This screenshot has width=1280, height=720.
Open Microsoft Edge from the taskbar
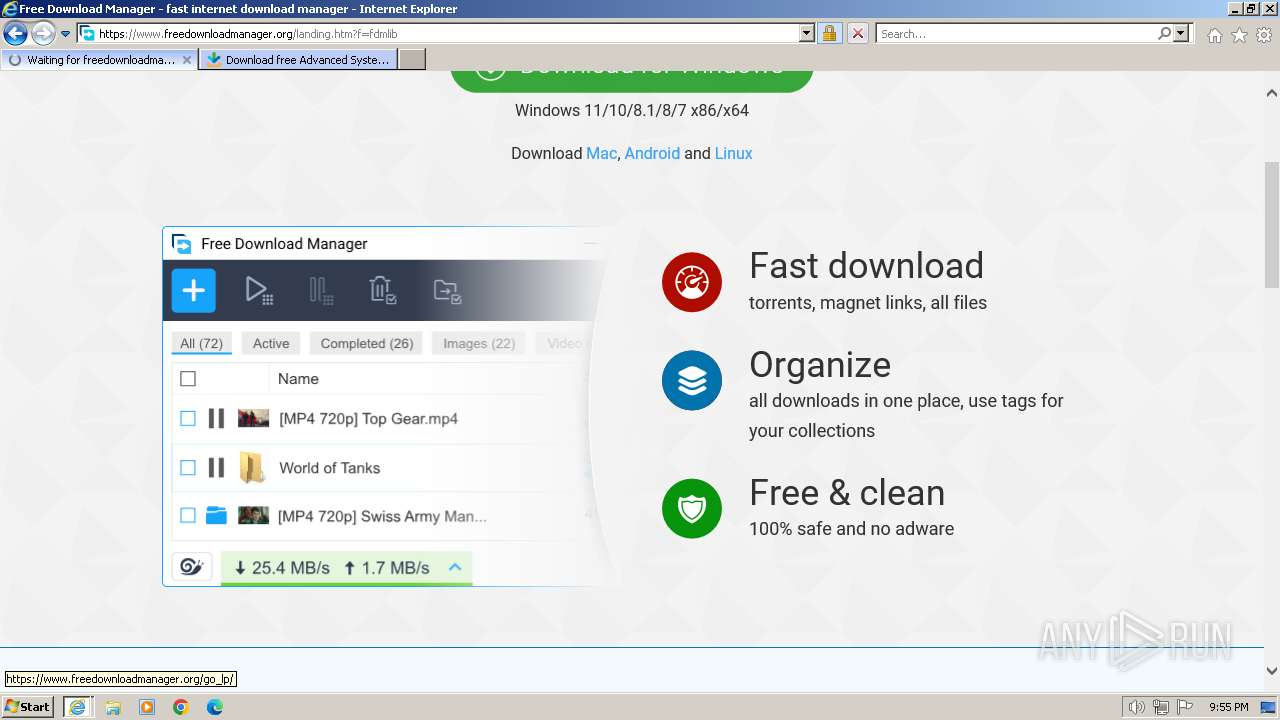tap(215, 707)
